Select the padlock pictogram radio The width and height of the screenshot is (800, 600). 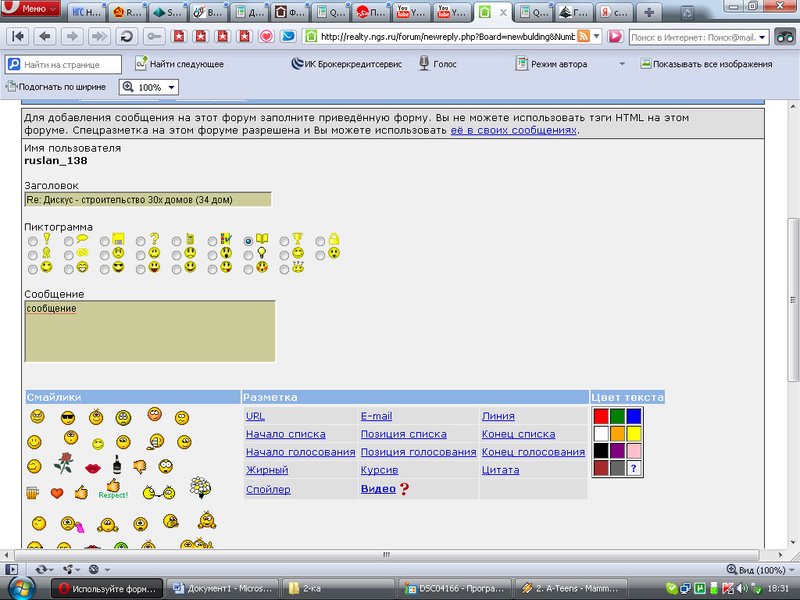pyautogui.click(x=320, y=241)
